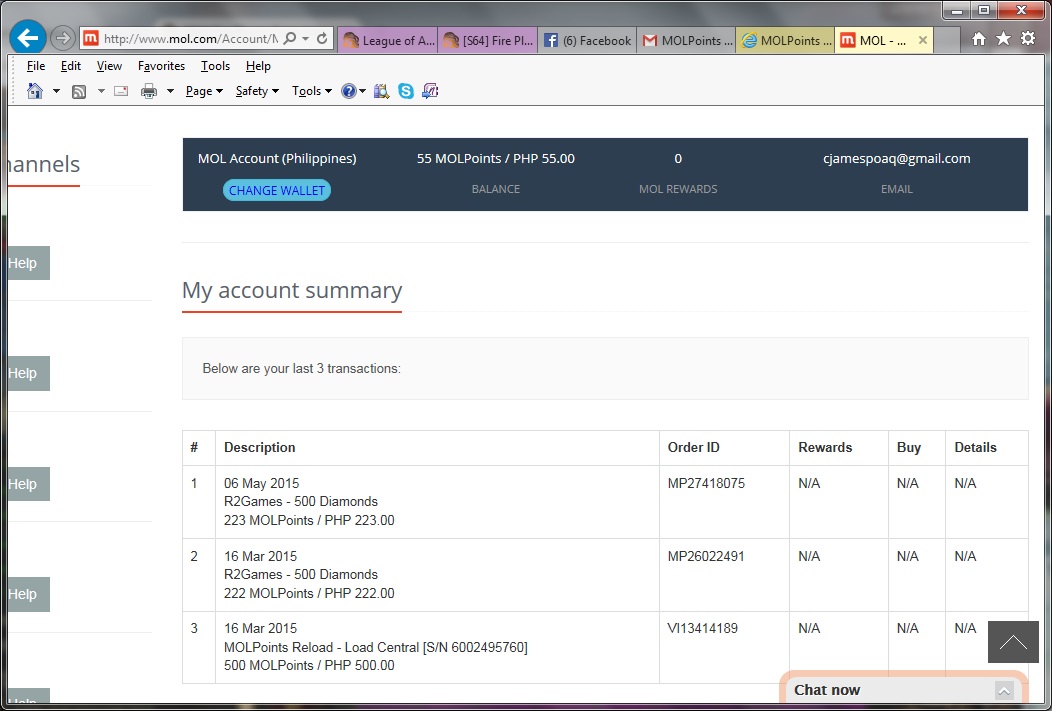Click the Home icon in command bar
1052x711 pixels.
[x=35, y=91]
